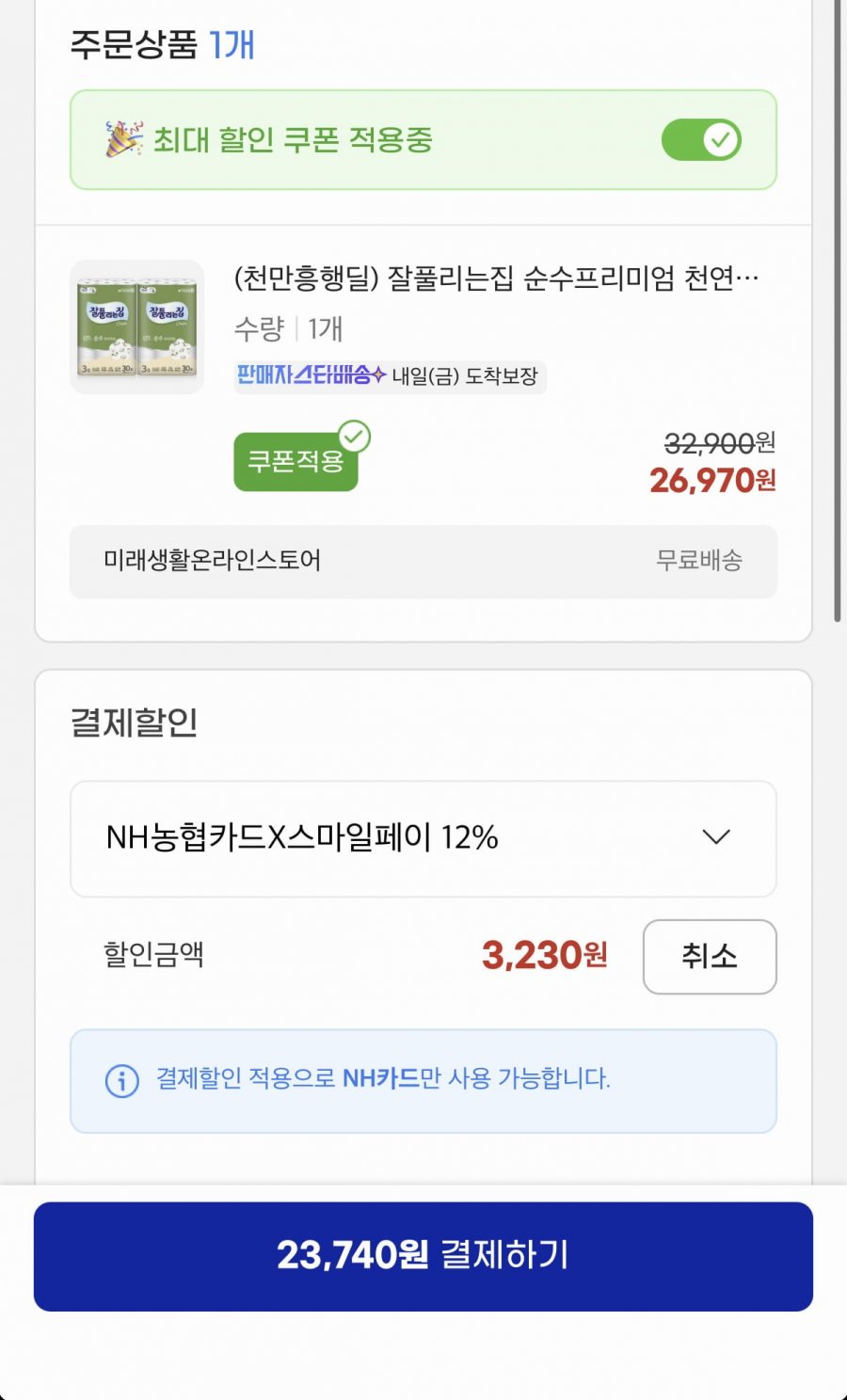Cancel the payment discount with 취소 button

click(x=710, y=957)
